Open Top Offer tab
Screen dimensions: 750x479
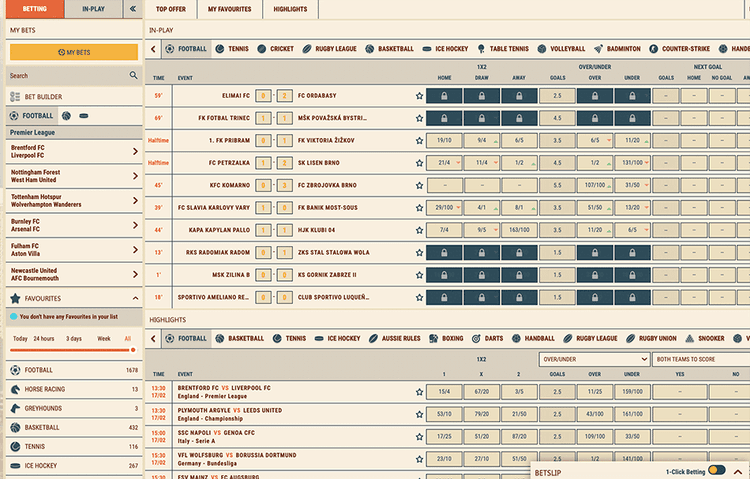(x=171, y=9)
